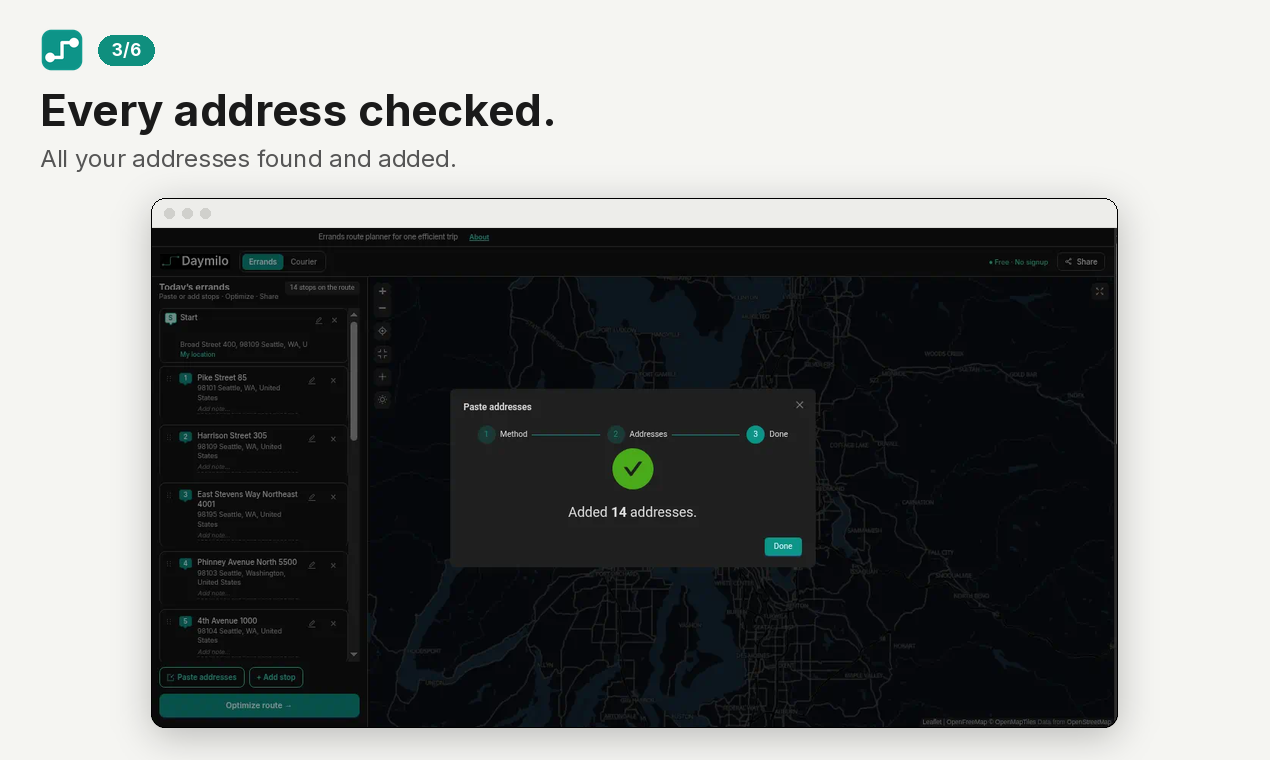Click the Done button in the dialog
1270x760 pixels.
(x=783, y=546)
